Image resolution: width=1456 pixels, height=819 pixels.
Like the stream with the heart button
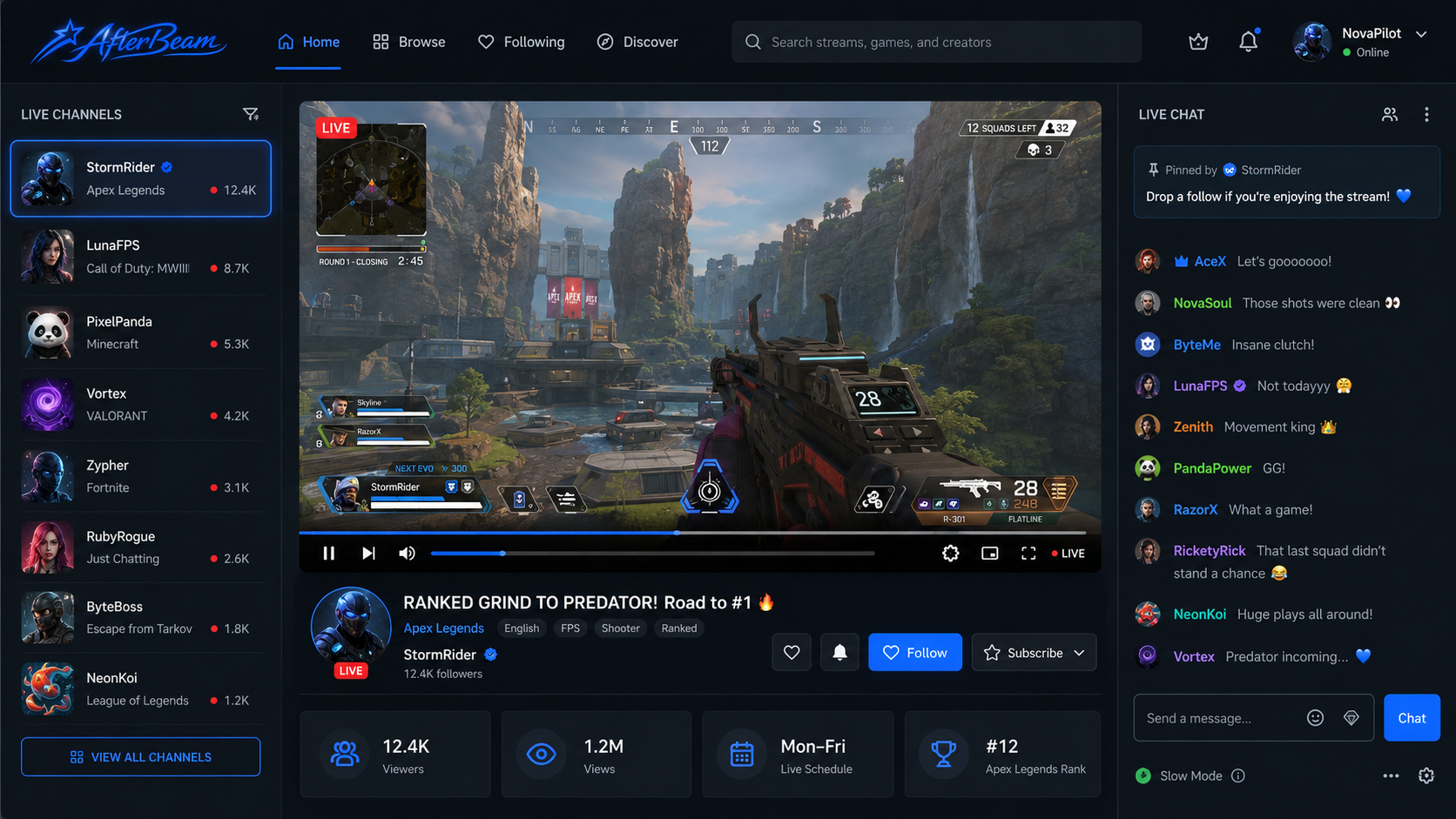pos(792,652)
